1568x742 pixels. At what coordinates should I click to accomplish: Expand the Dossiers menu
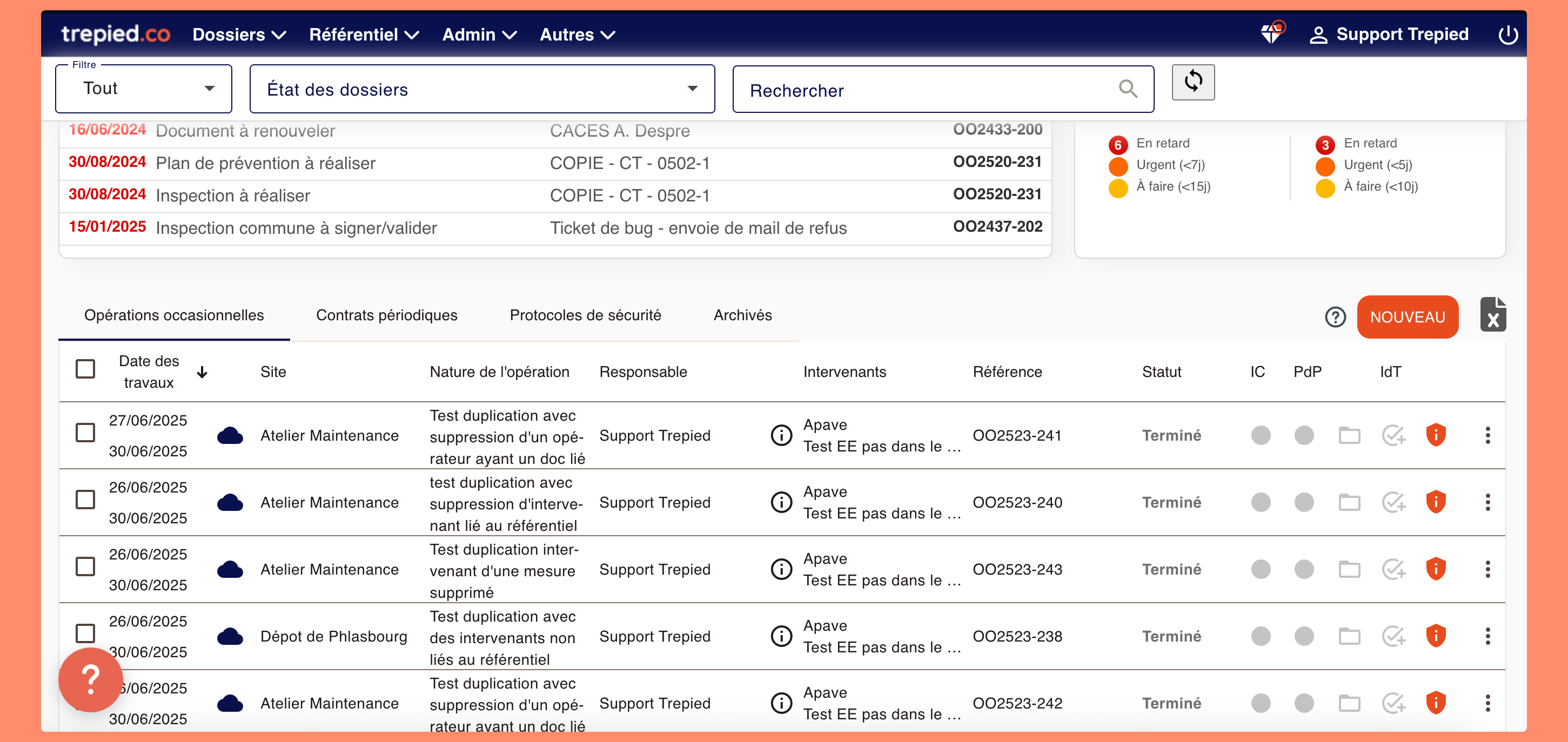point(239,35)
